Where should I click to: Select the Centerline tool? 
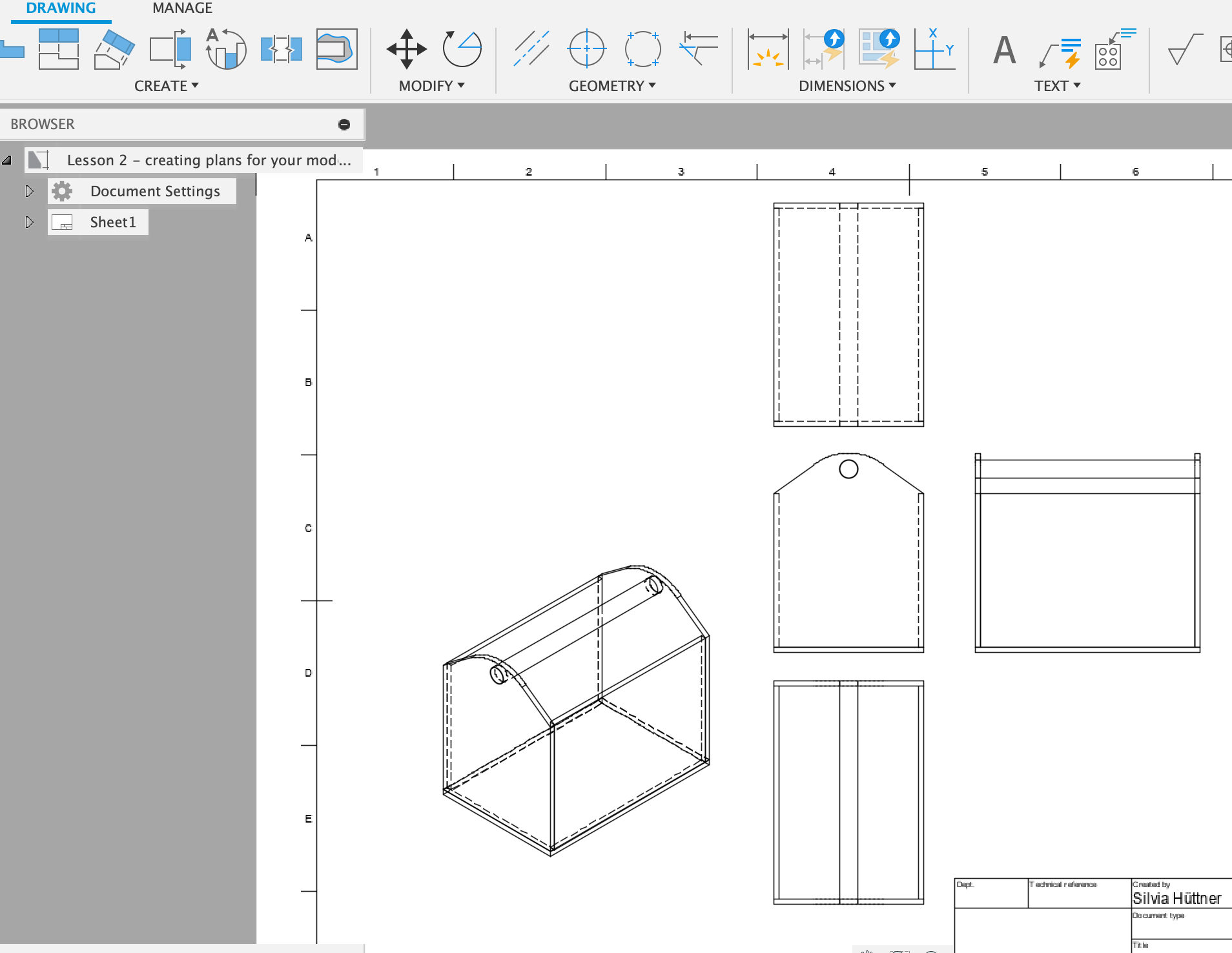click(x=531, y=49)
